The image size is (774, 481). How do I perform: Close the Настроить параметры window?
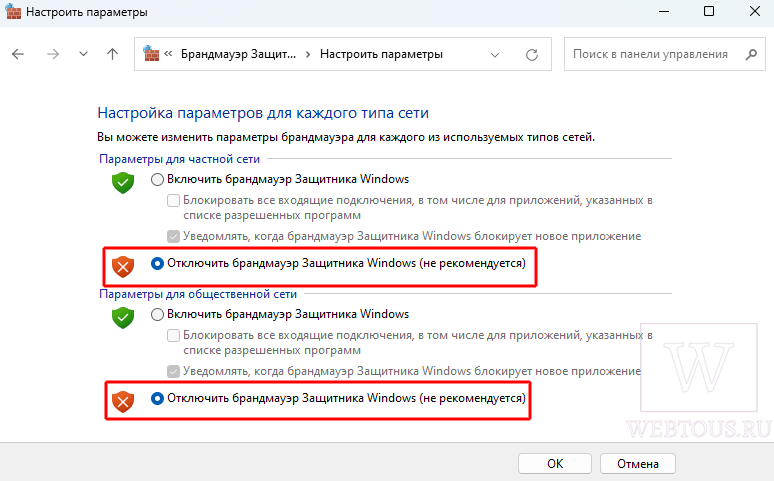click(755, 11)
